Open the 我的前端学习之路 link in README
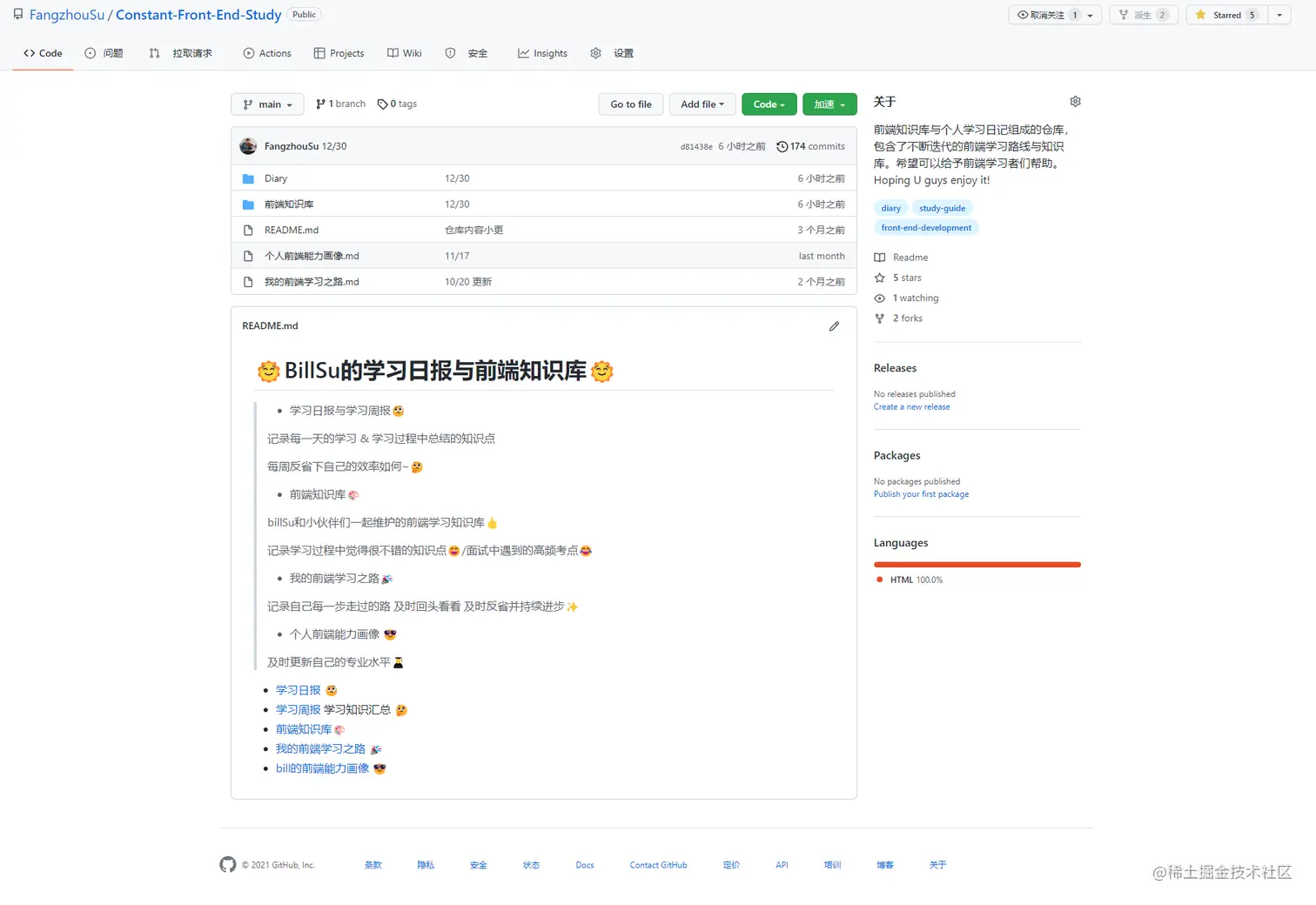 pyautogui.click(x=321, y=749)
